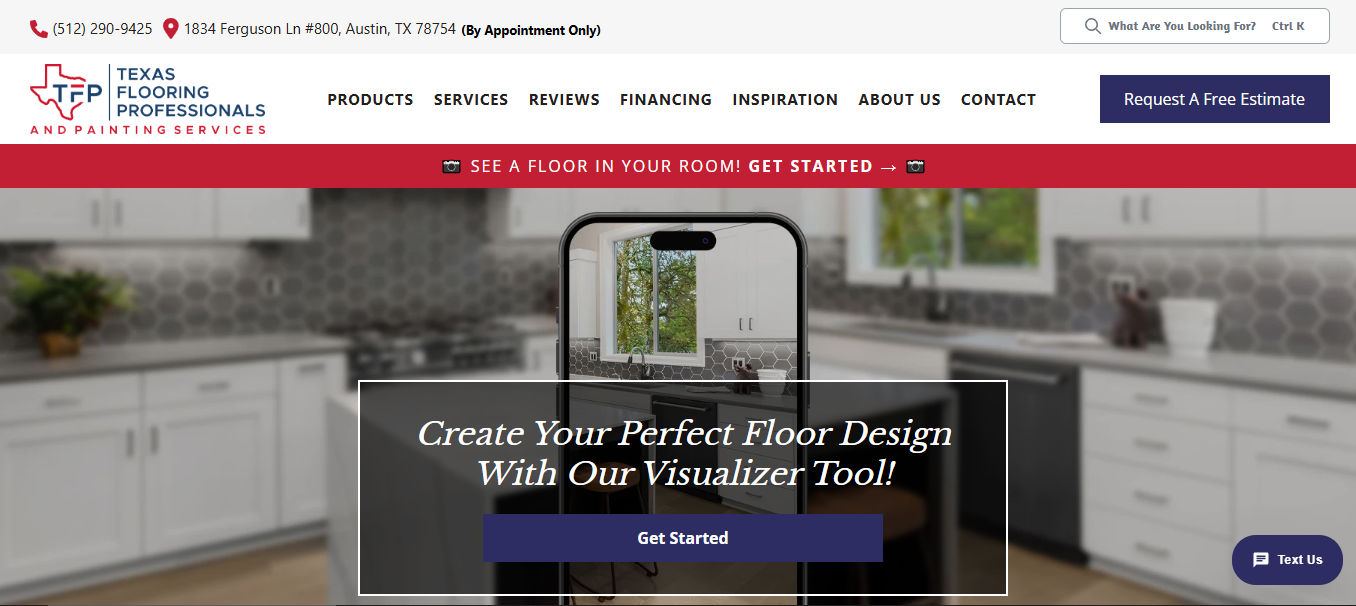Click GET STARTED in the red banner
1356x606 pixels.
click(811, 166)
